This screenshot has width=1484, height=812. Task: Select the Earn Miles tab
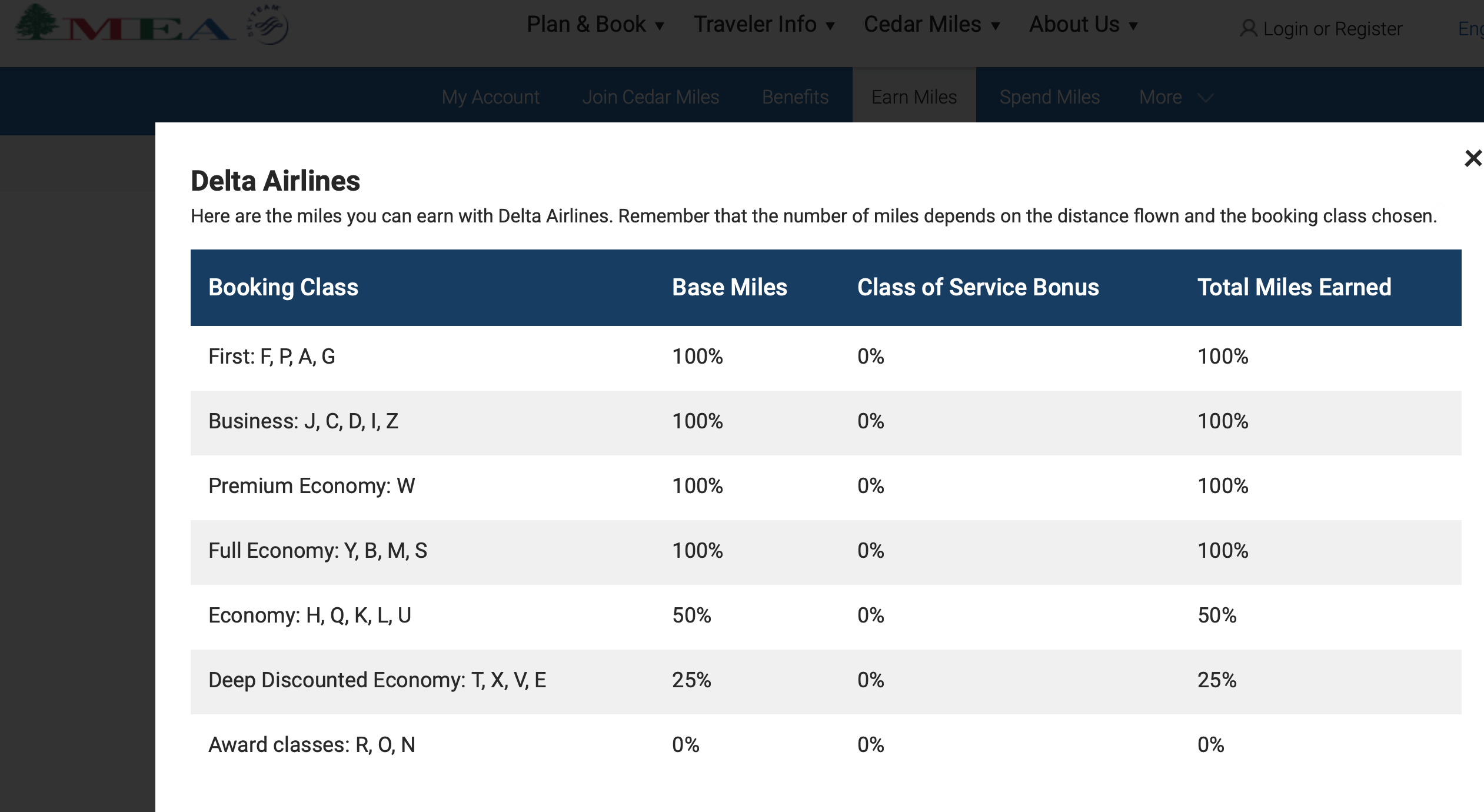click(x=914, y=97)
